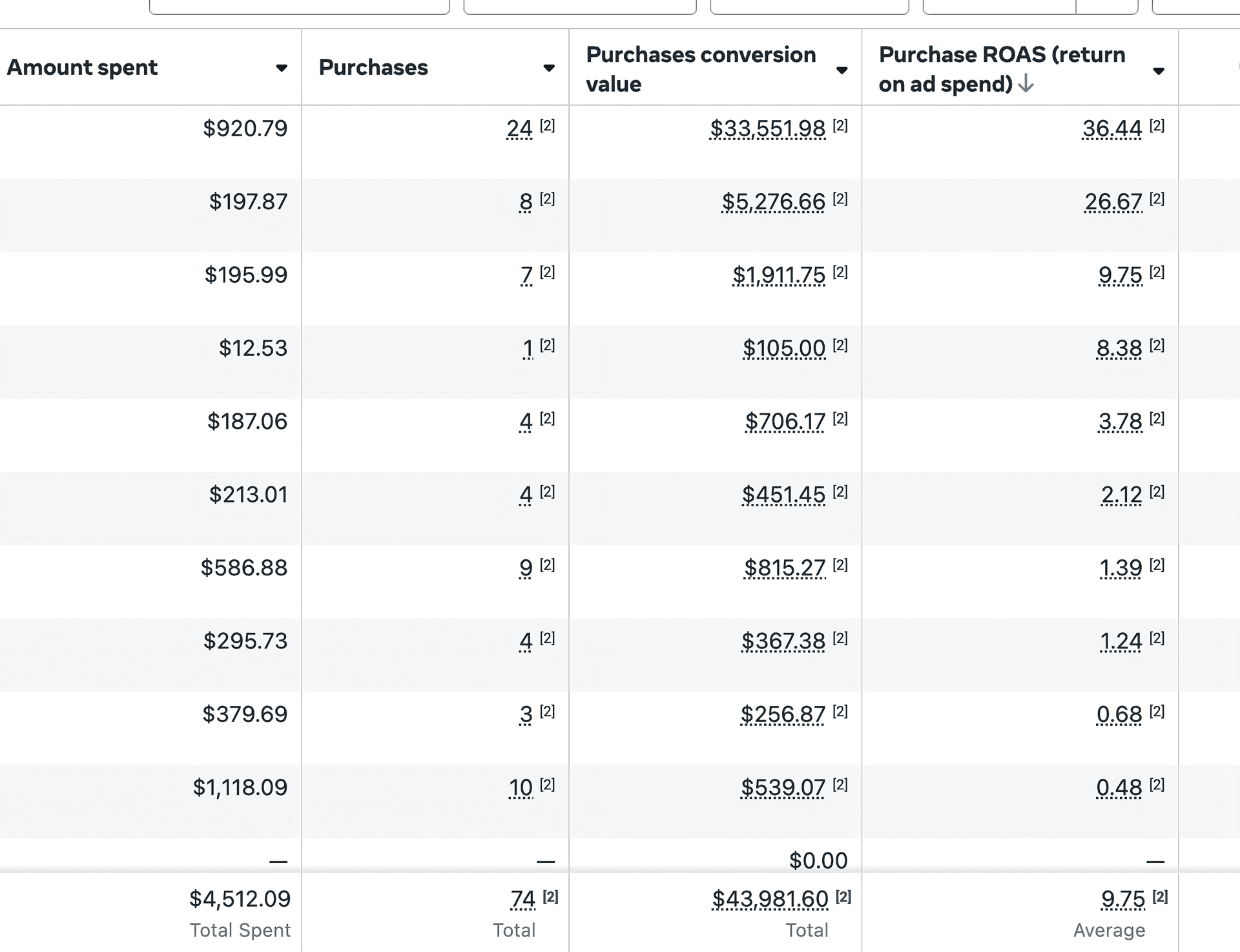Image resolution: width=1240 pixels, height=952 pixels.
Task: Select the Purchases value 24 link
Action: (x=519, y=128)
